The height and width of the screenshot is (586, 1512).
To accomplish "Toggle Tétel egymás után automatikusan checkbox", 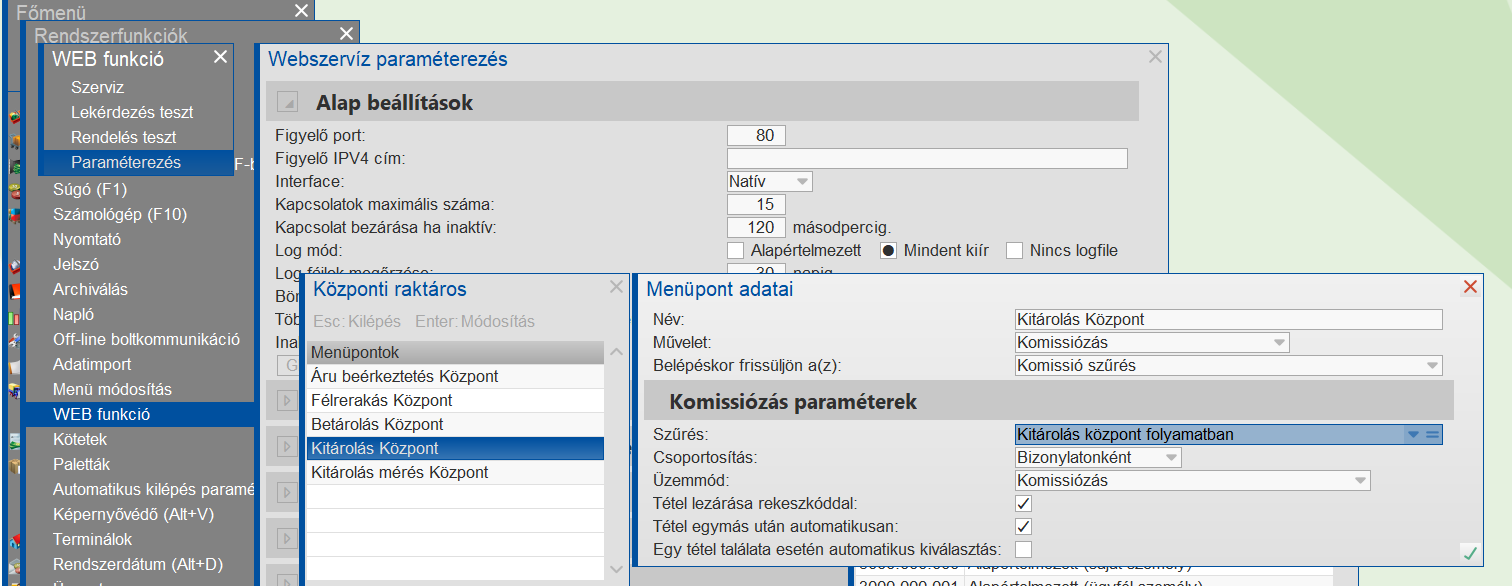I will pyautogui.click(x=1023, y=526).
